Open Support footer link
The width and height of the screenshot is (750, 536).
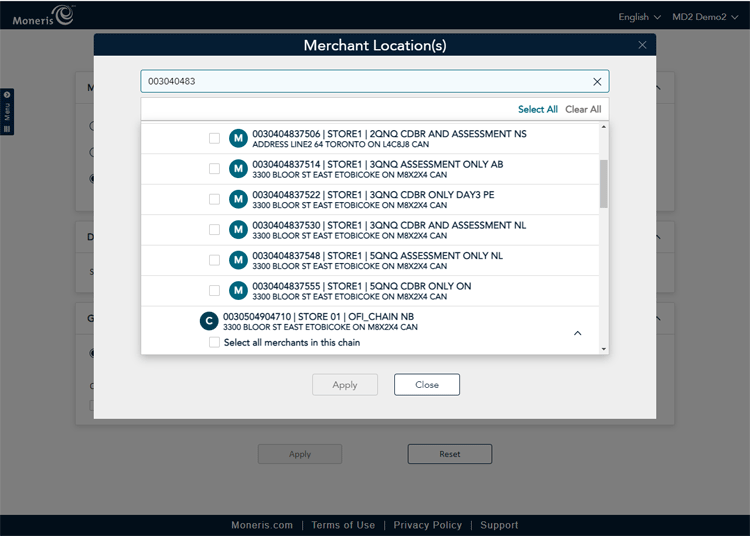[499, 525]
